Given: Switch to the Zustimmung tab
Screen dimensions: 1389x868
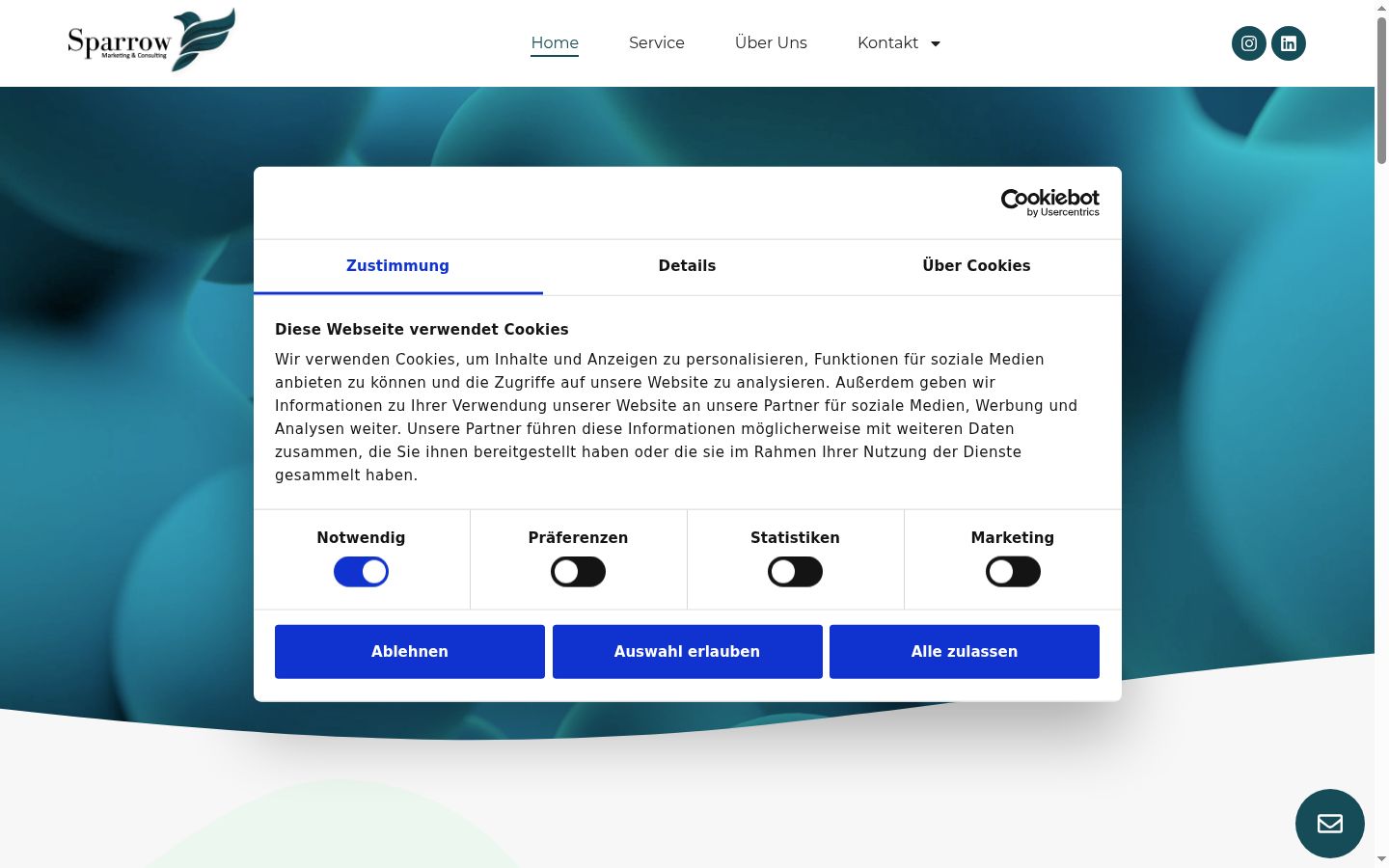Looking at the screenshot, I should pos(397,266).
